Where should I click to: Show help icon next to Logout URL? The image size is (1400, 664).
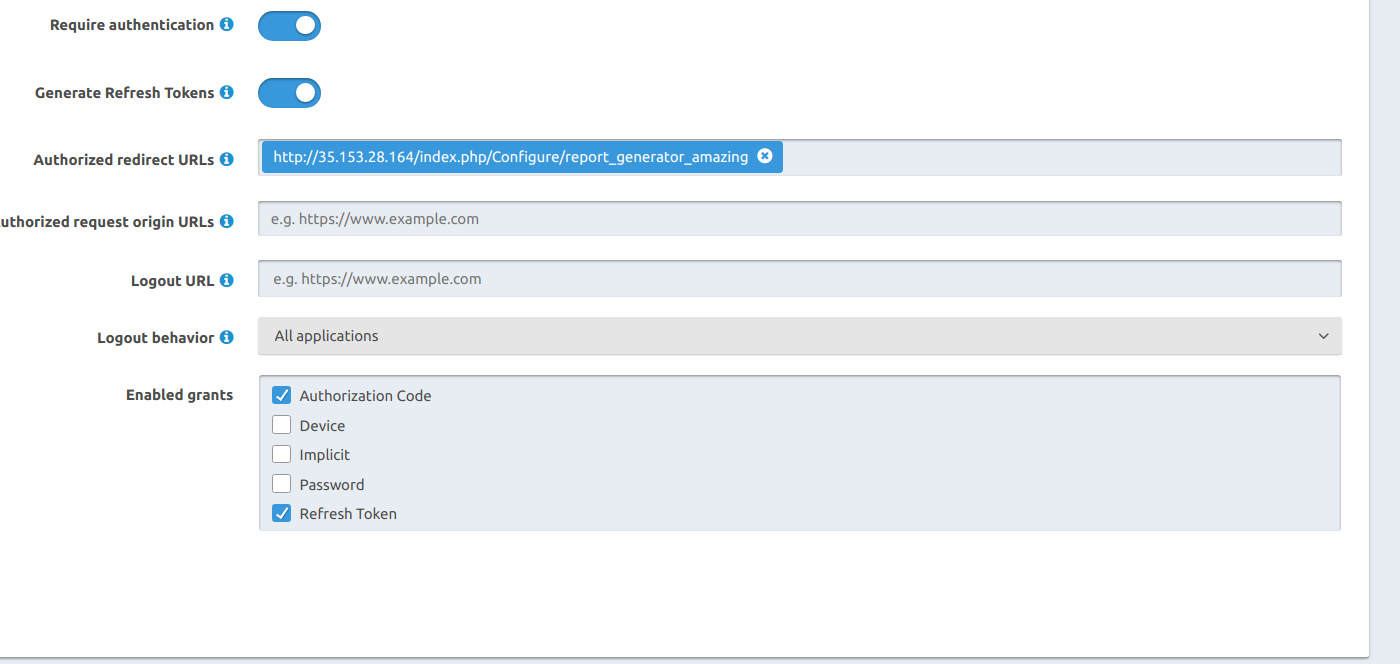pyautogui.click(x=227, y=281)
